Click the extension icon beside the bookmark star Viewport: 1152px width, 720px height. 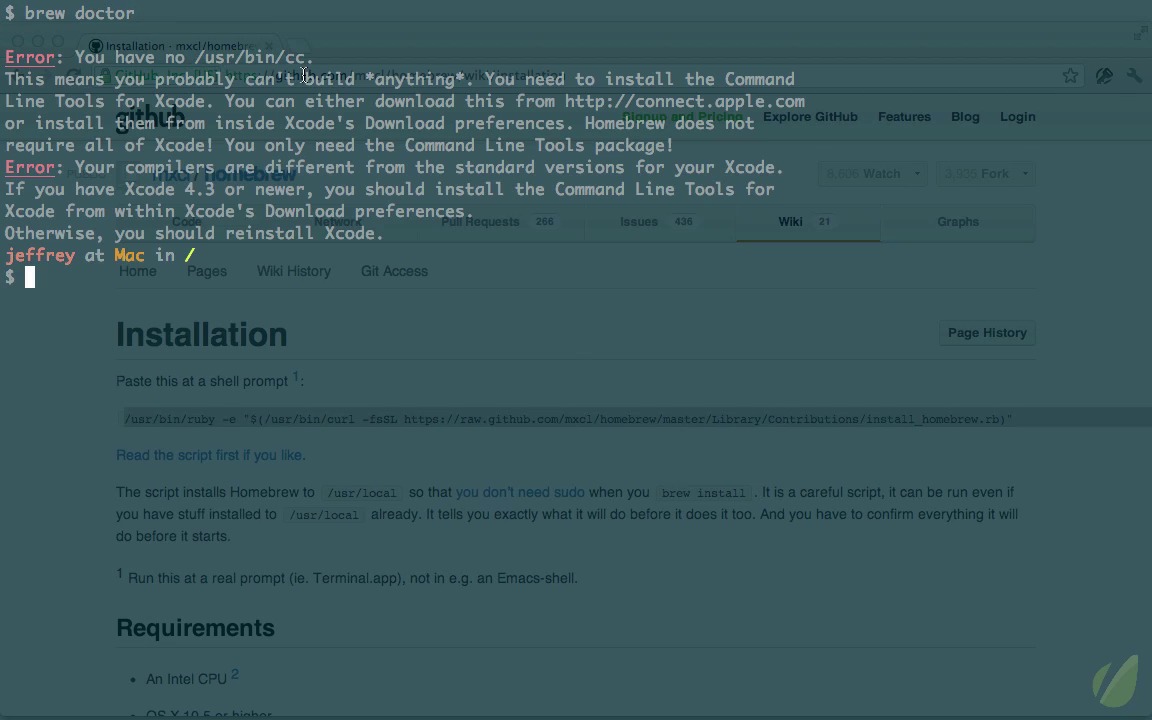[1104, 76]
